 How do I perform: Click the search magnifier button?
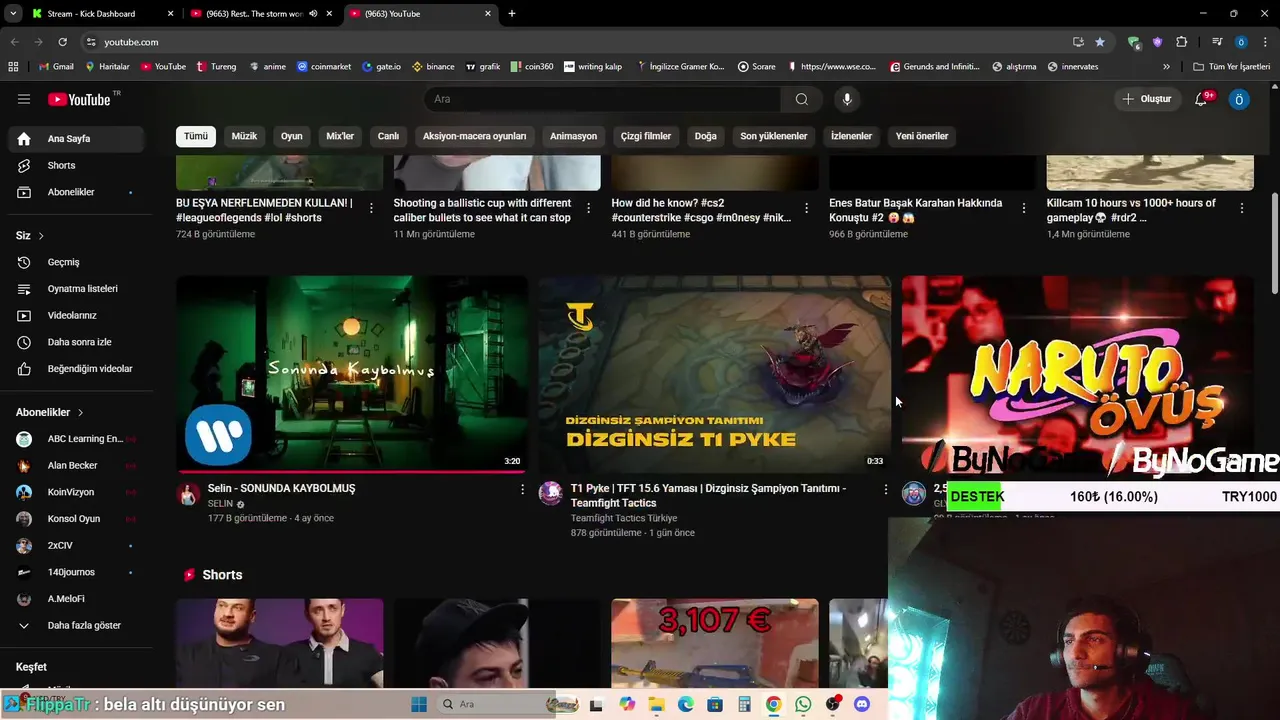801,99
